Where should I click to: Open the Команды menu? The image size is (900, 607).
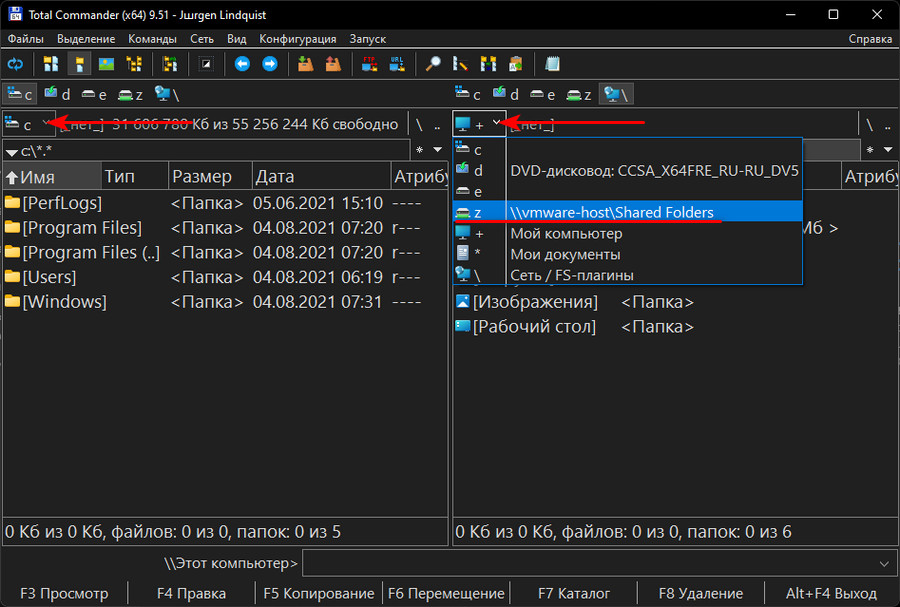tap(152, 39)
